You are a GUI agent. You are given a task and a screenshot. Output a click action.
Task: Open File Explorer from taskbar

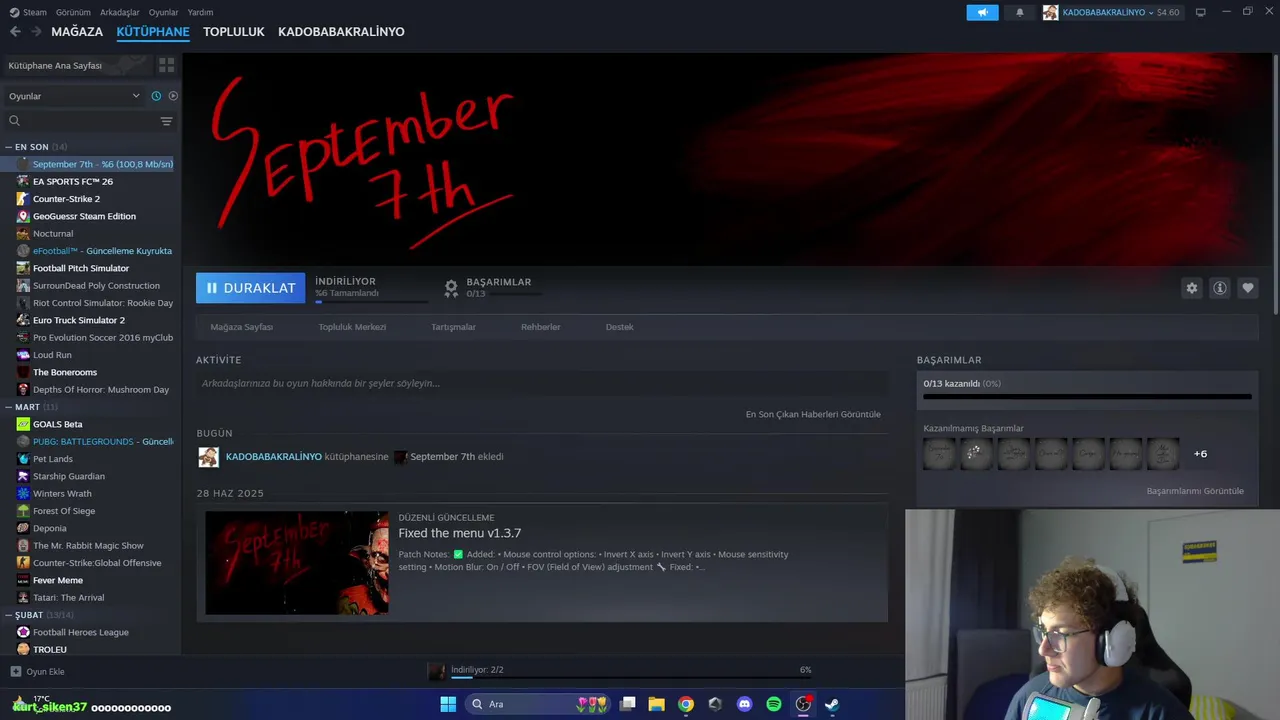656,704
